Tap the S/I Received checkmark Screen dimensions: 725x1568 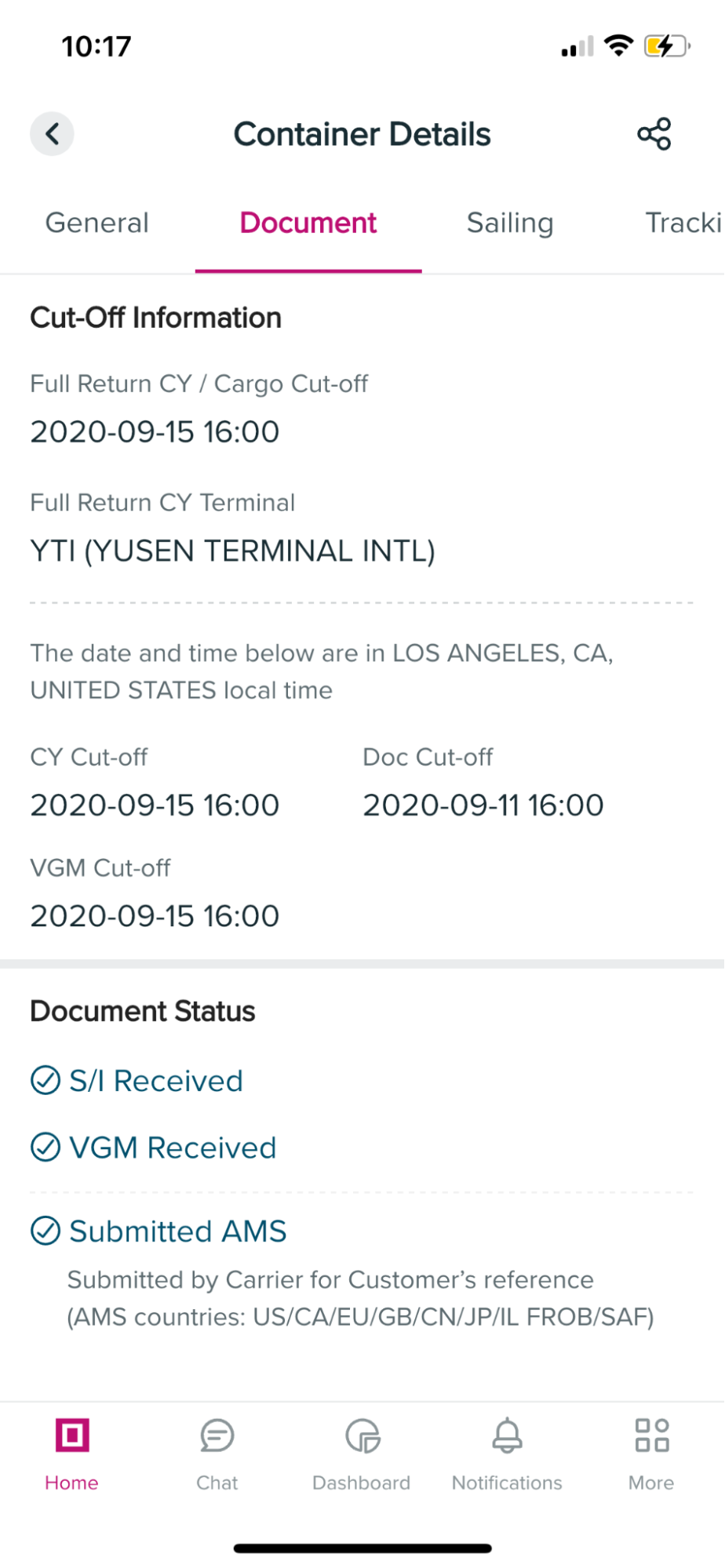tap(46, 1080)
